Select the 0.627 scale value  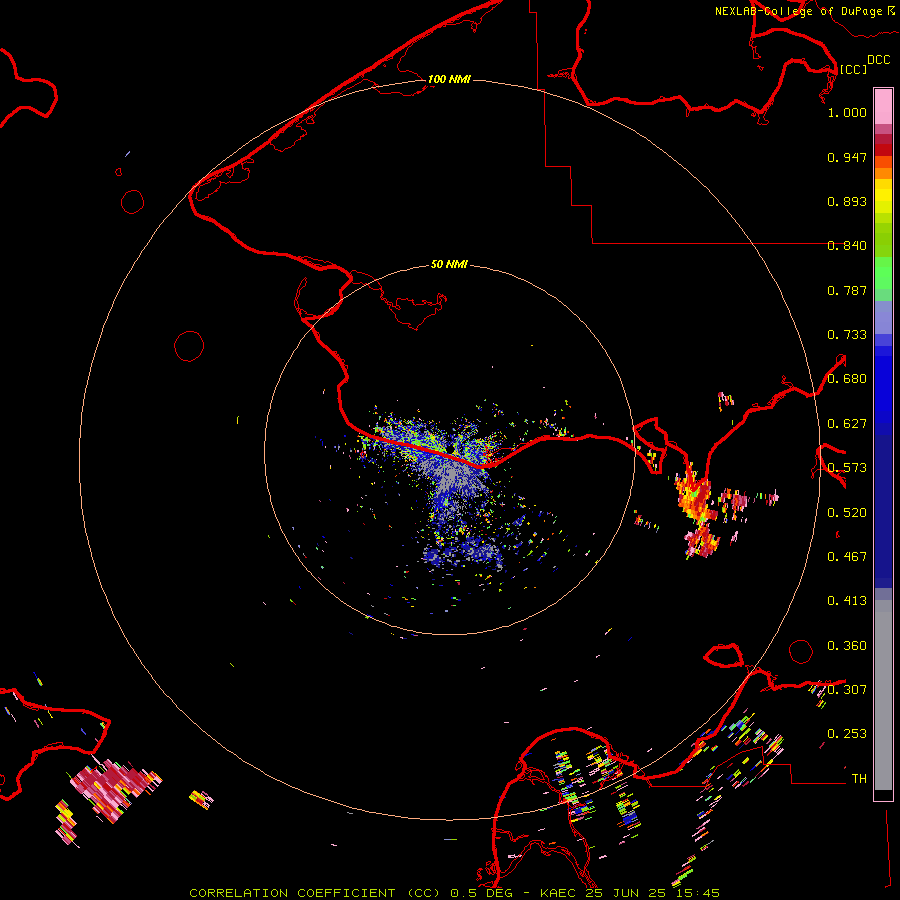[x=847, y=424]
